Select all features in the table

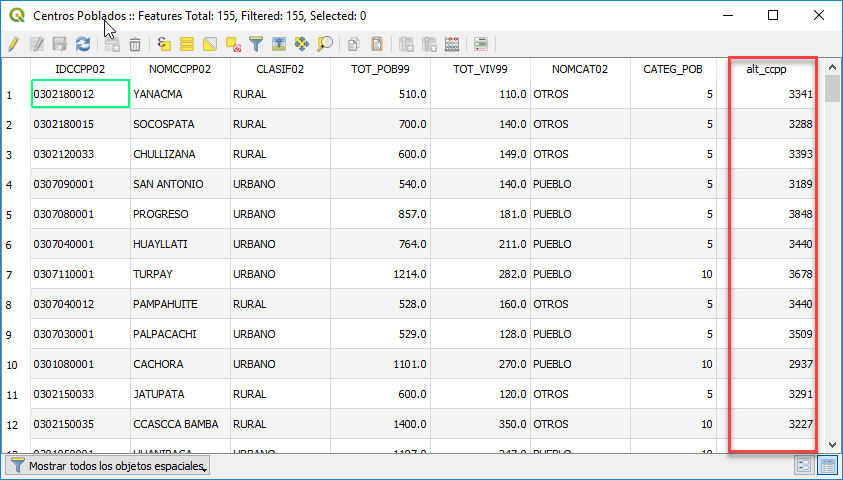click(x=187, y=44)
